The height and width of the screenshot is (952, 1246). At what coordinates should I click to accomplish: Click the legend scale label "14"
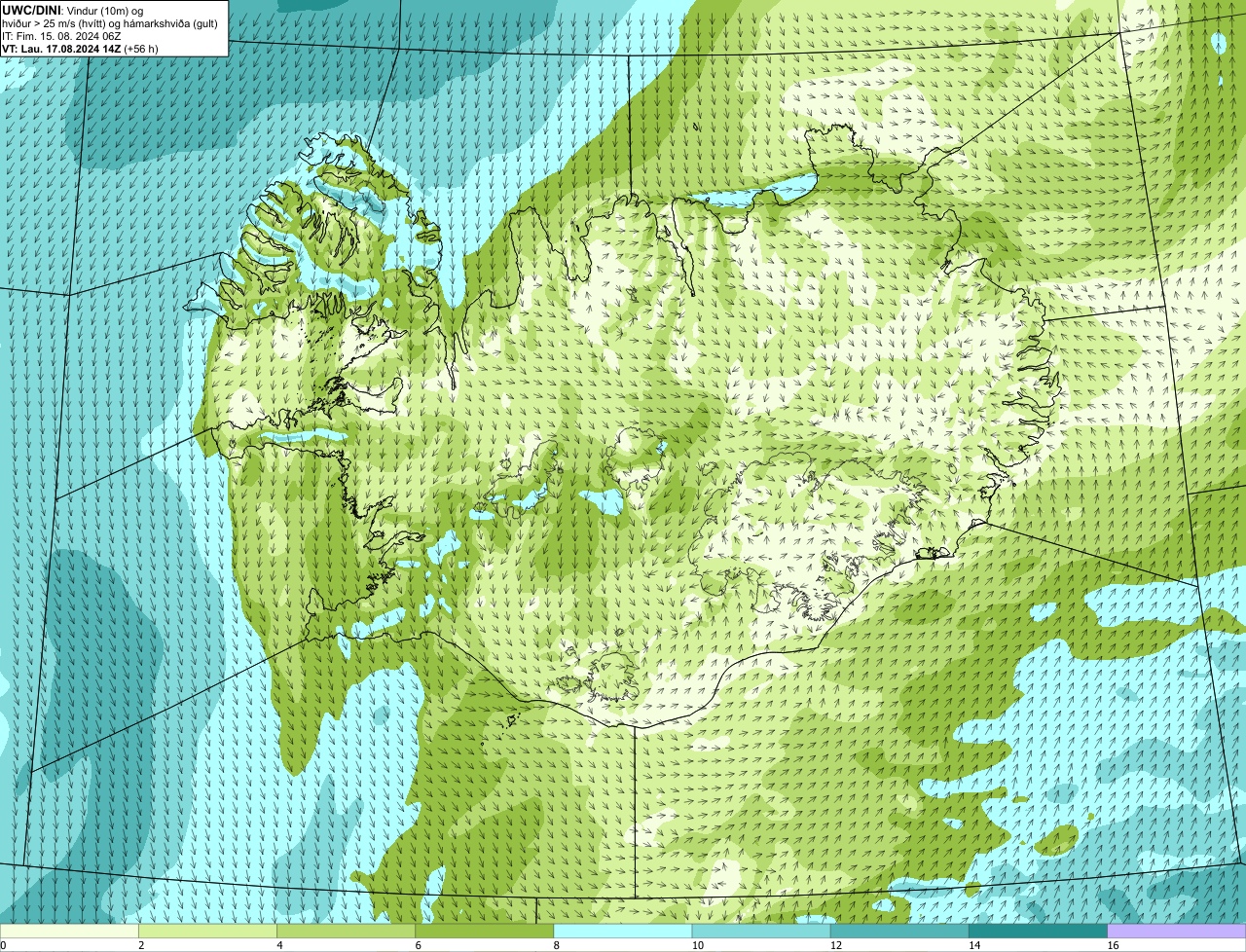coord(974,945)
